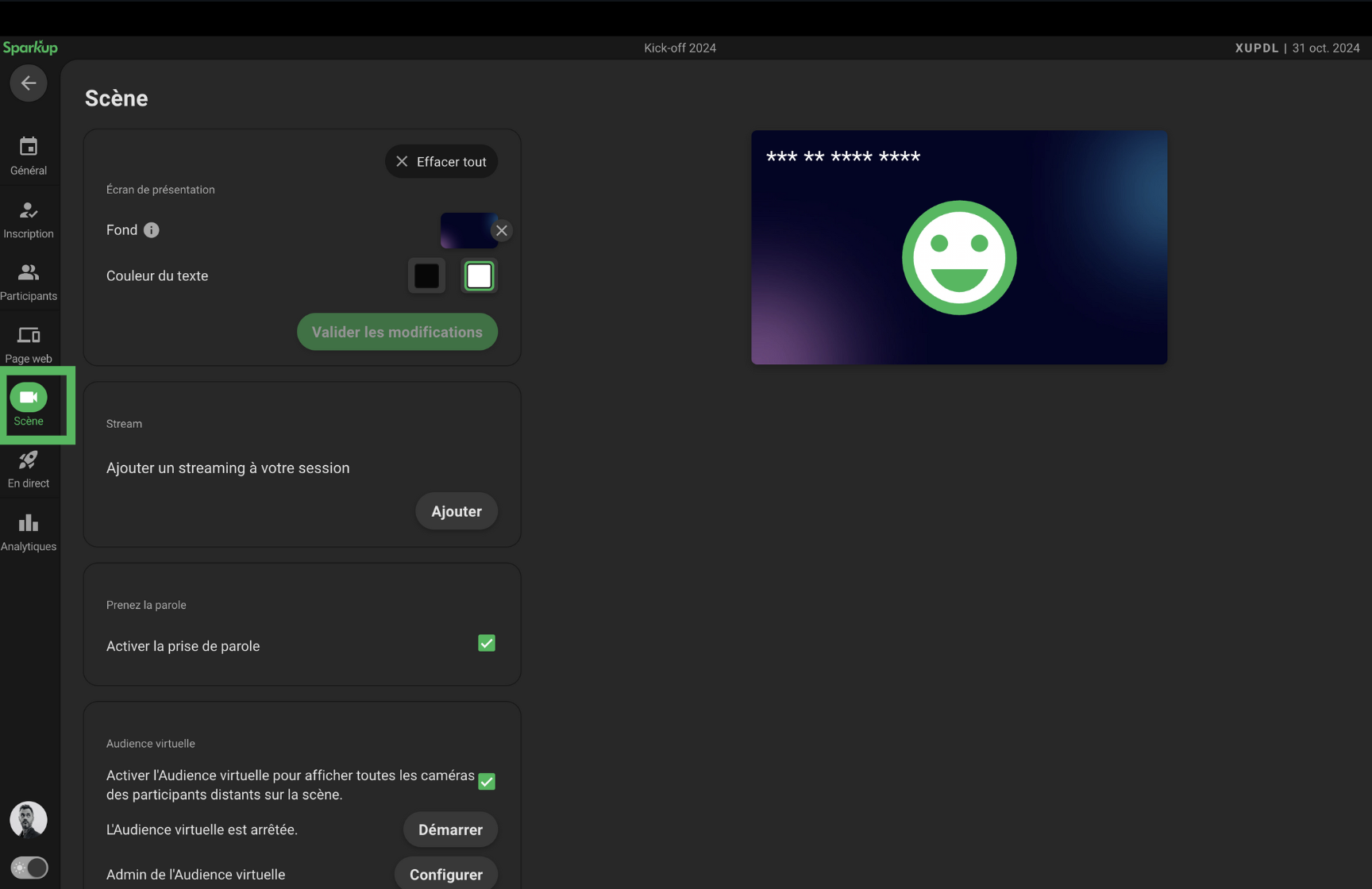Click the Fond info icon
1372x889 pixels.
(x=152, y=230)
